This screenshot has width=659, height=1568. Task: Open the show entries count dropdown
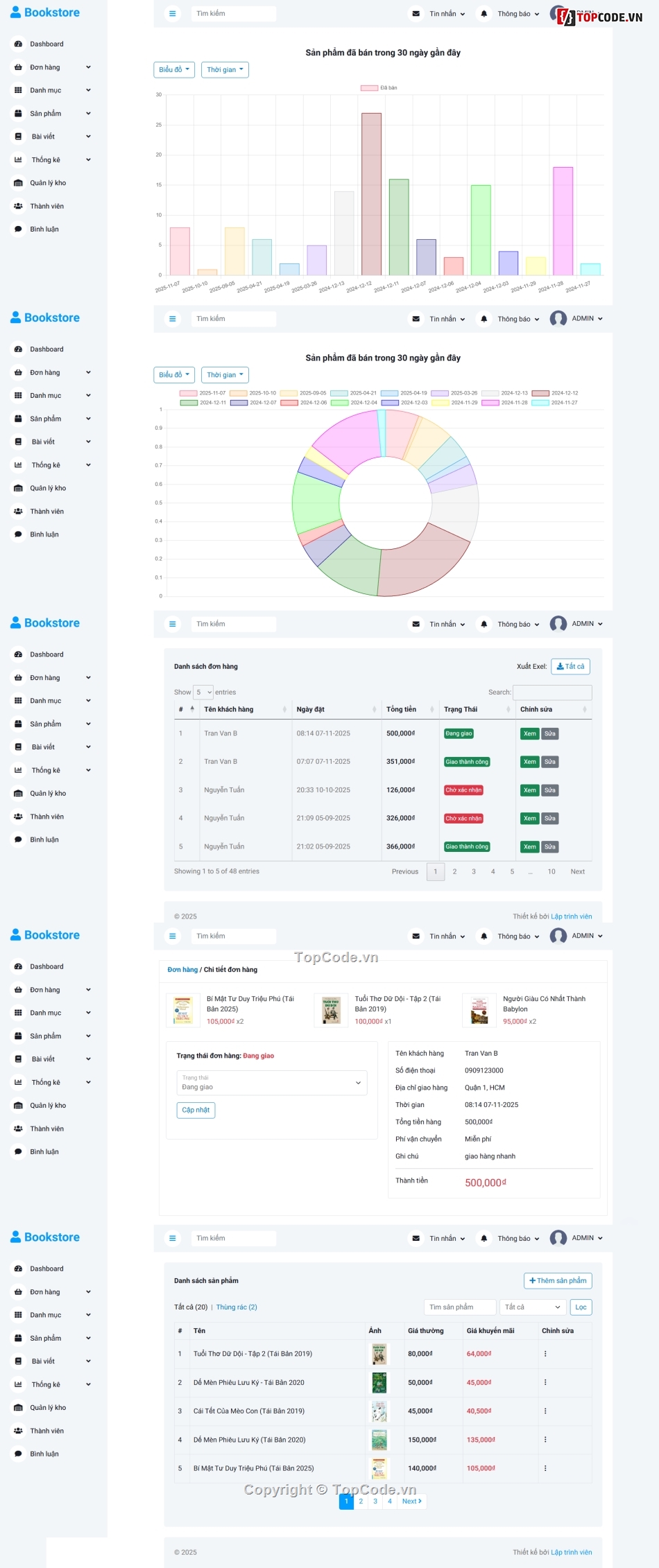[203, 692]
